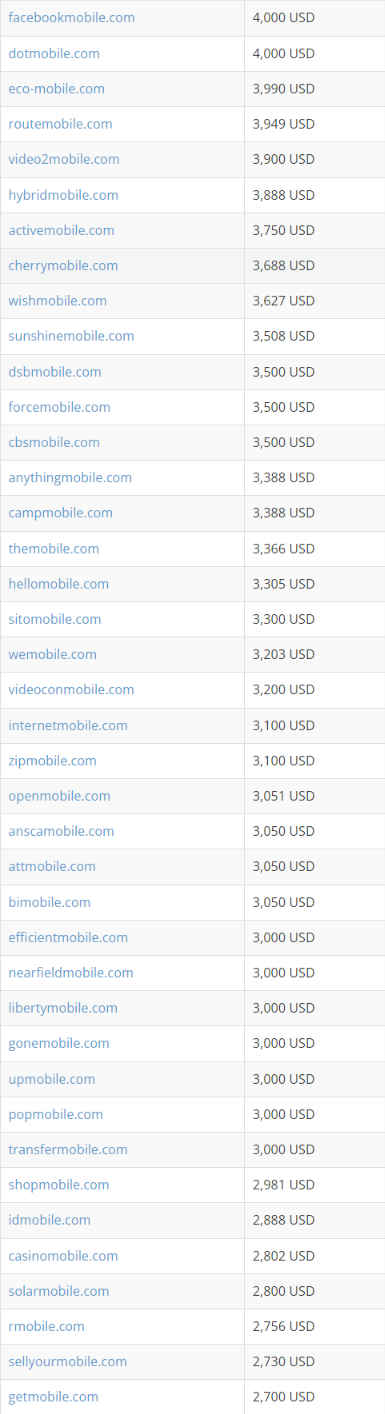The image size is (385, 1414).
Task: Open eco-mobile.com listing
Action: point(56,89)
